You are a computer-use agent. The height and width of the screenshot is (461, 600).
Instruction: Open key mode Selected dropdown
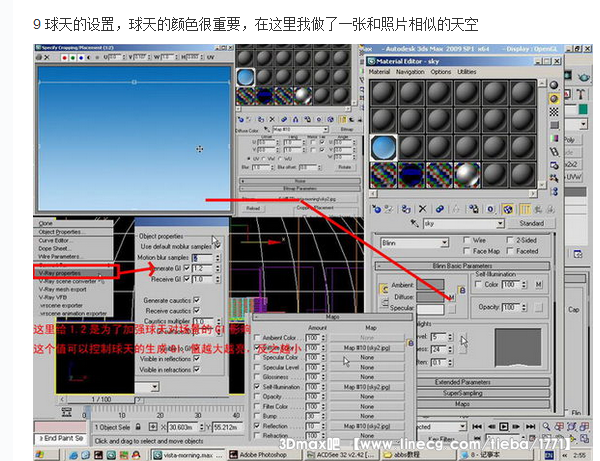pos(463,426)
